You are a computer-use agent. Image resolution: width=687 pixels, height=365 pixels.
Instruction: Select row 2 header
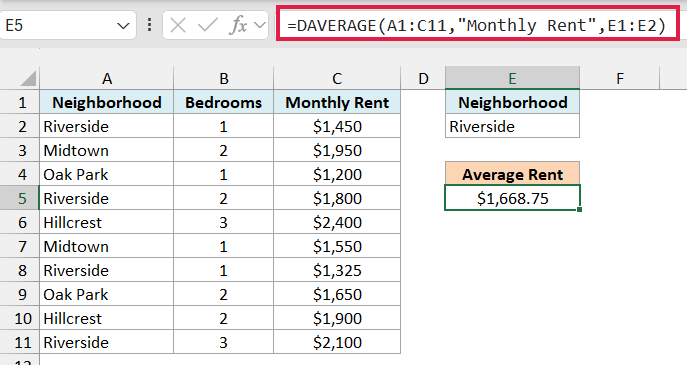(x=20, y=127)
